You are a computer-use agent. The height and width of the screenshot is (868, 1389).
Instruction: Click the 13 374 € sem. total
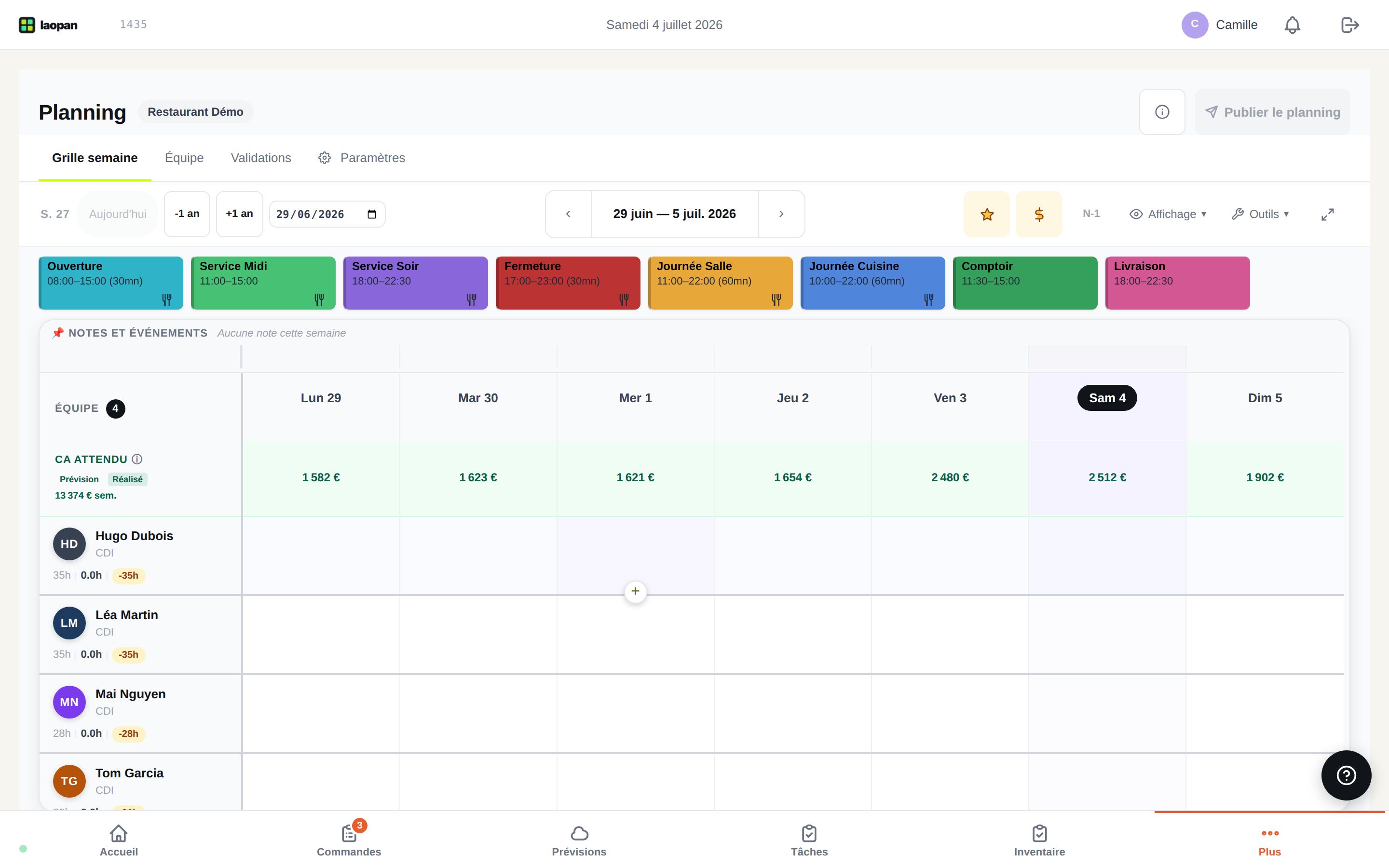pos(85,495)
